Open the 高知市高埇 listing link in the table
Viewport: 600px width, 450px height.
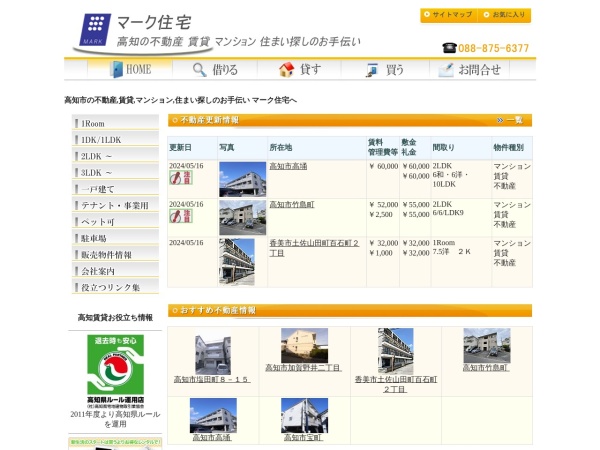pyautogui.click(x=288, y=166)
